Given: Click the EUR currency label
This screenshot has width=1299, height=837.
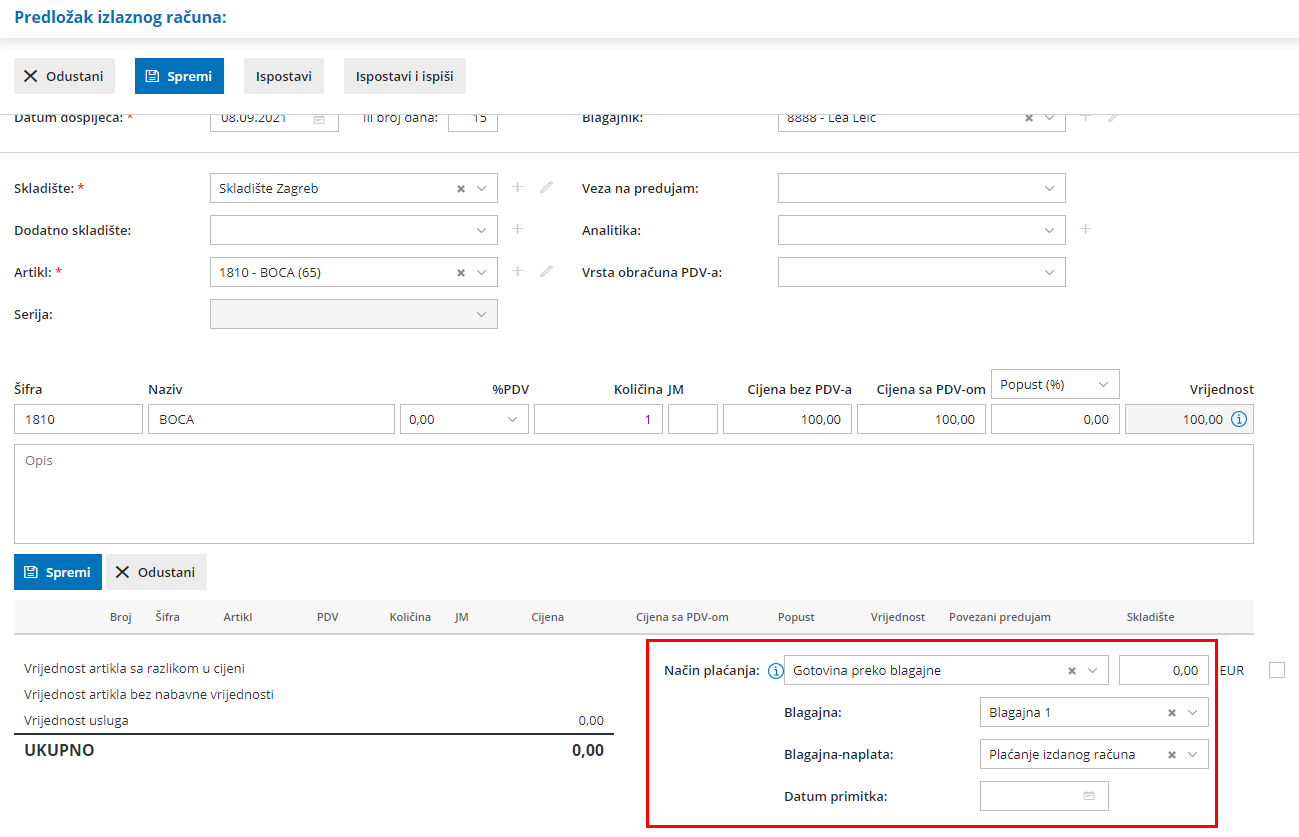Looking at the screenshot, I should tap(1232, 671).
